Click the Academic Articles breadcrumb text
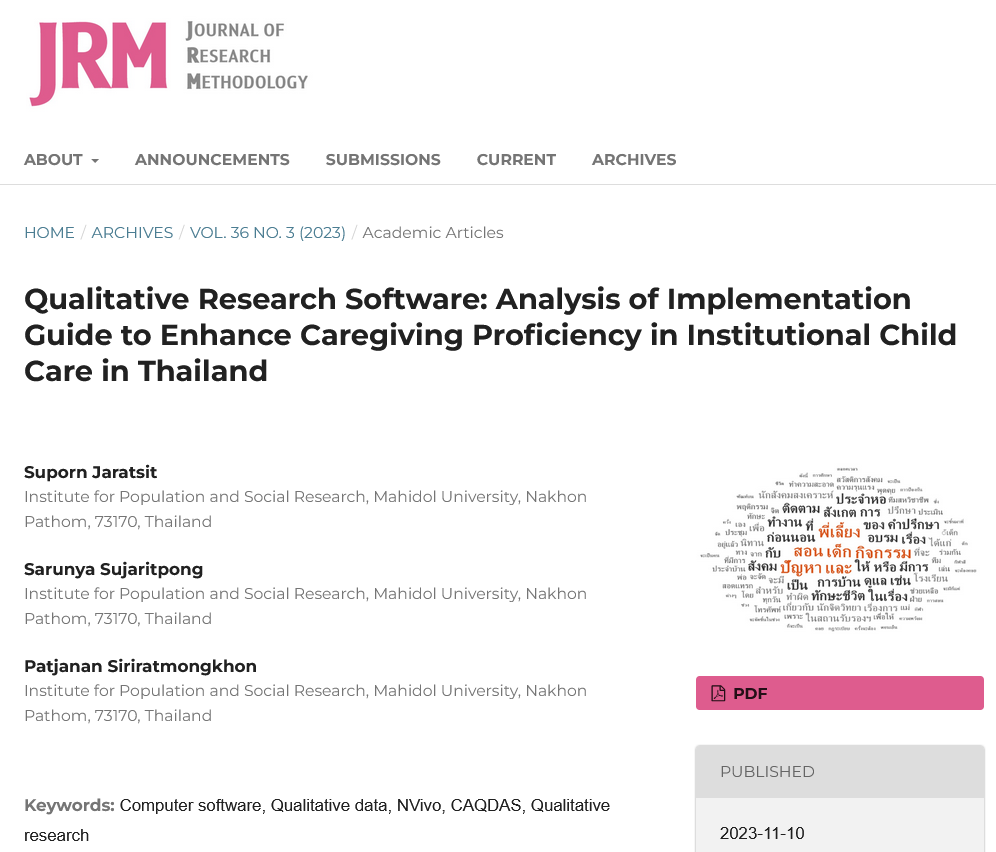The image size is (996, 852). pos(433,233)
